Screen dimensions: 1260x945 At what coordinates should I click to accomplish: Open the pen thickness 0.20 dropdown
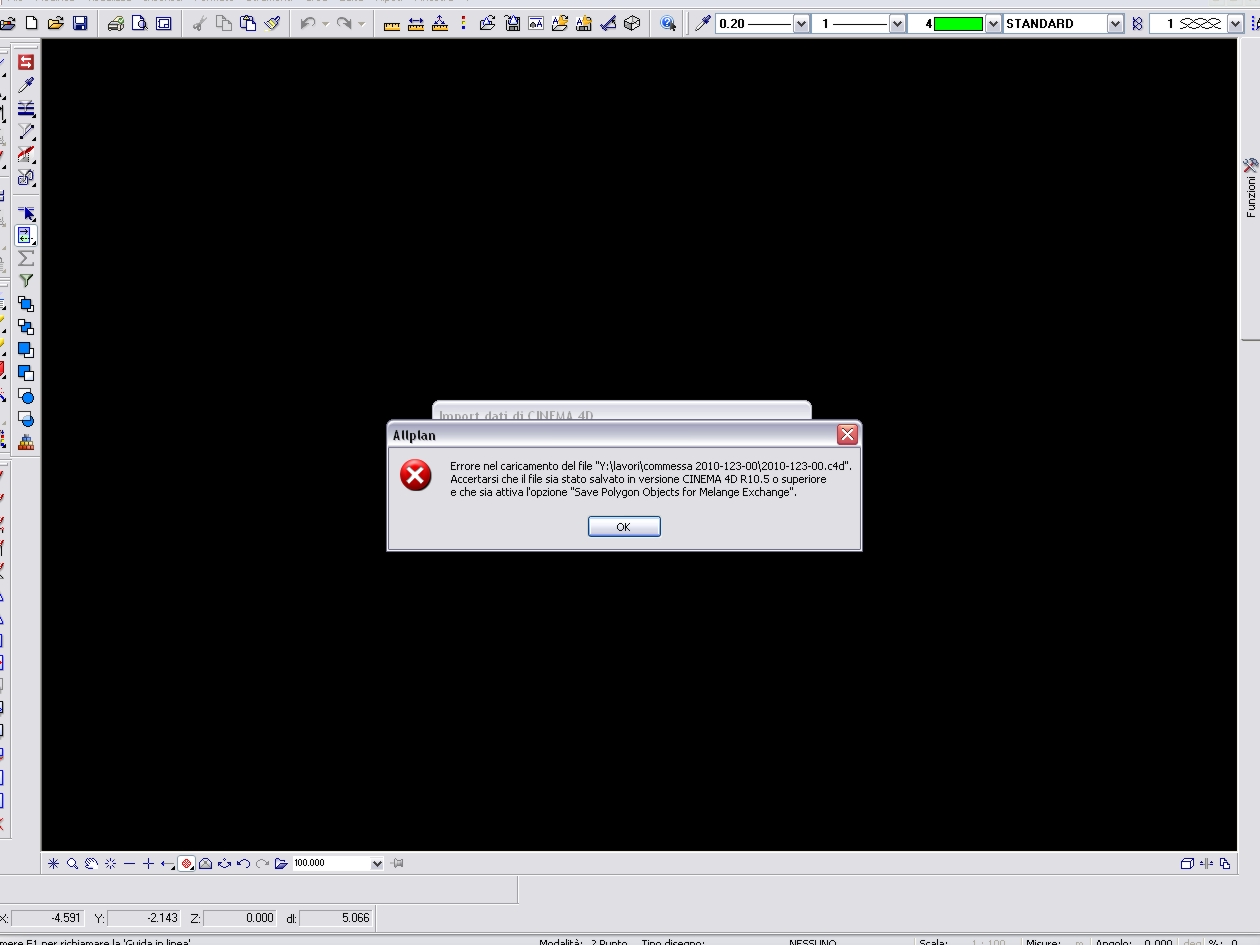click(x=801, y=24)
